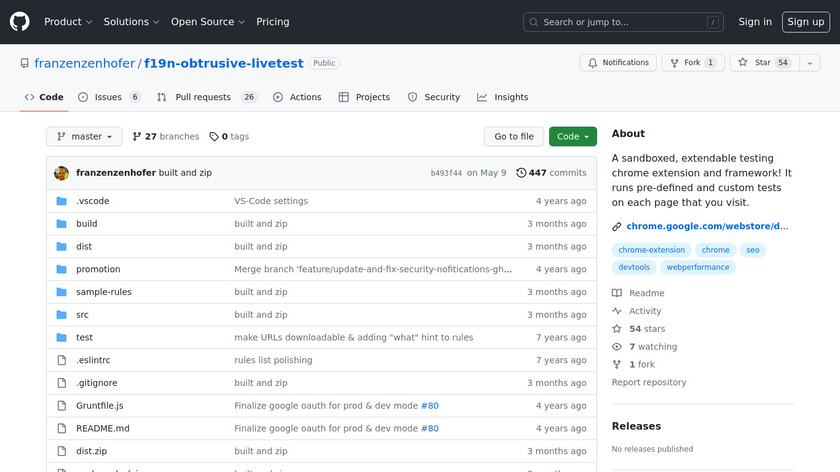Click the Readme book icon in About
This screenshot has height=472, width=840.
pyautogui.click(x=617, y=293)
